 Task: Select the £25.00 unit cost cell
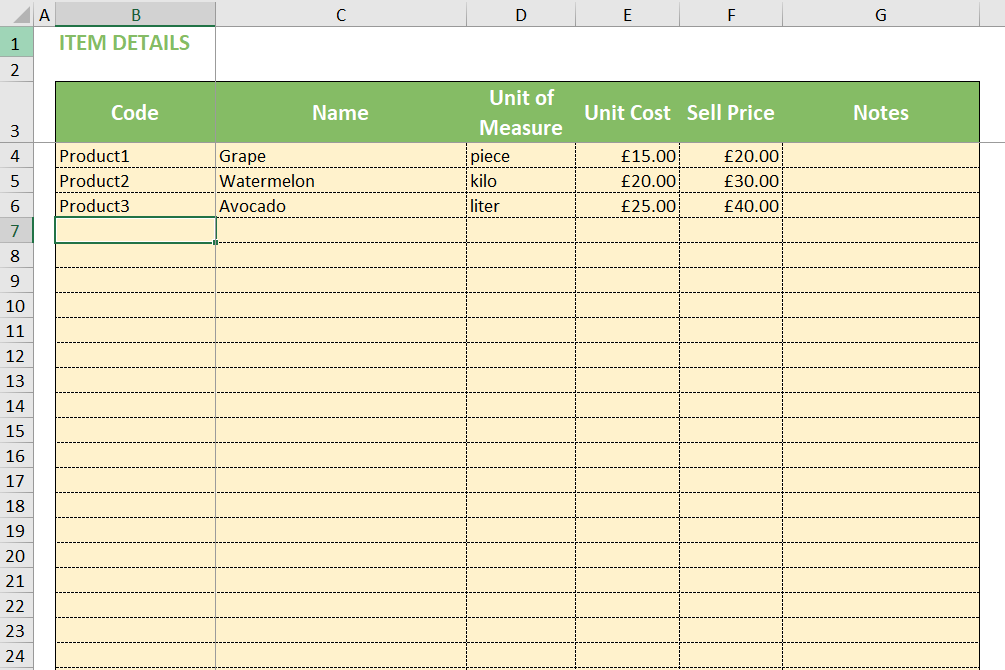click(627, 206)
